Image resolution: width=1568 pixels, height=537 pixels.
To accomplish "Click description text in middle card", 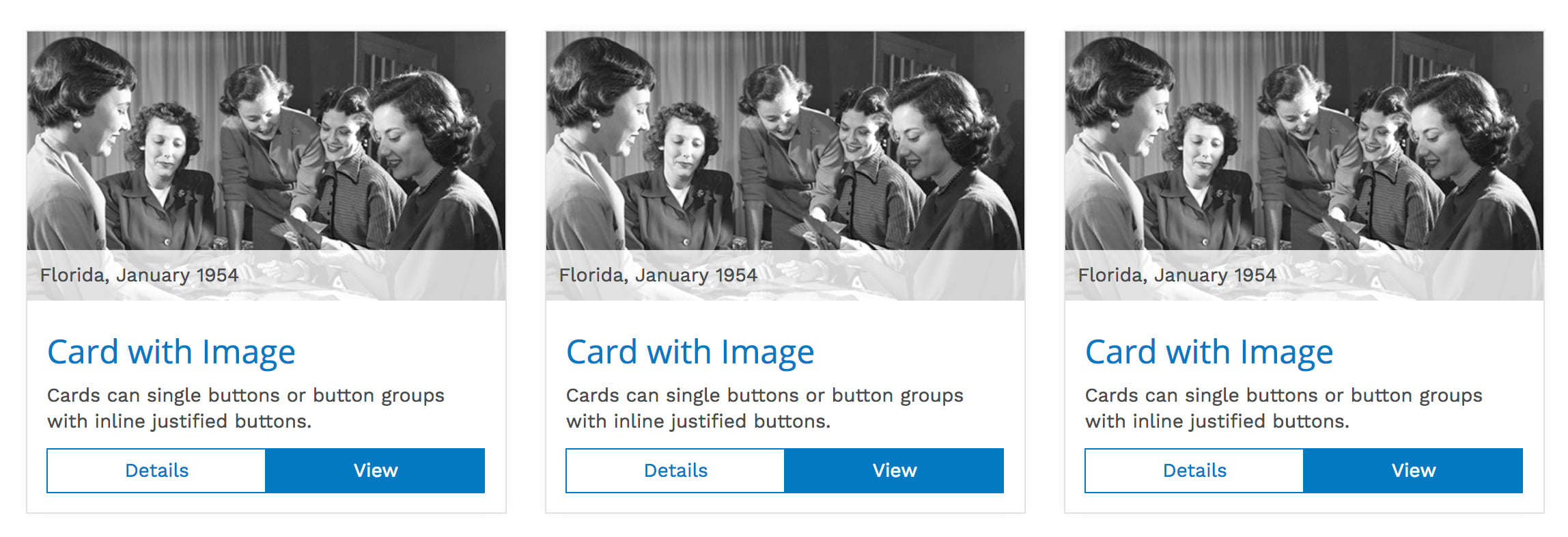I will point(765,409).
